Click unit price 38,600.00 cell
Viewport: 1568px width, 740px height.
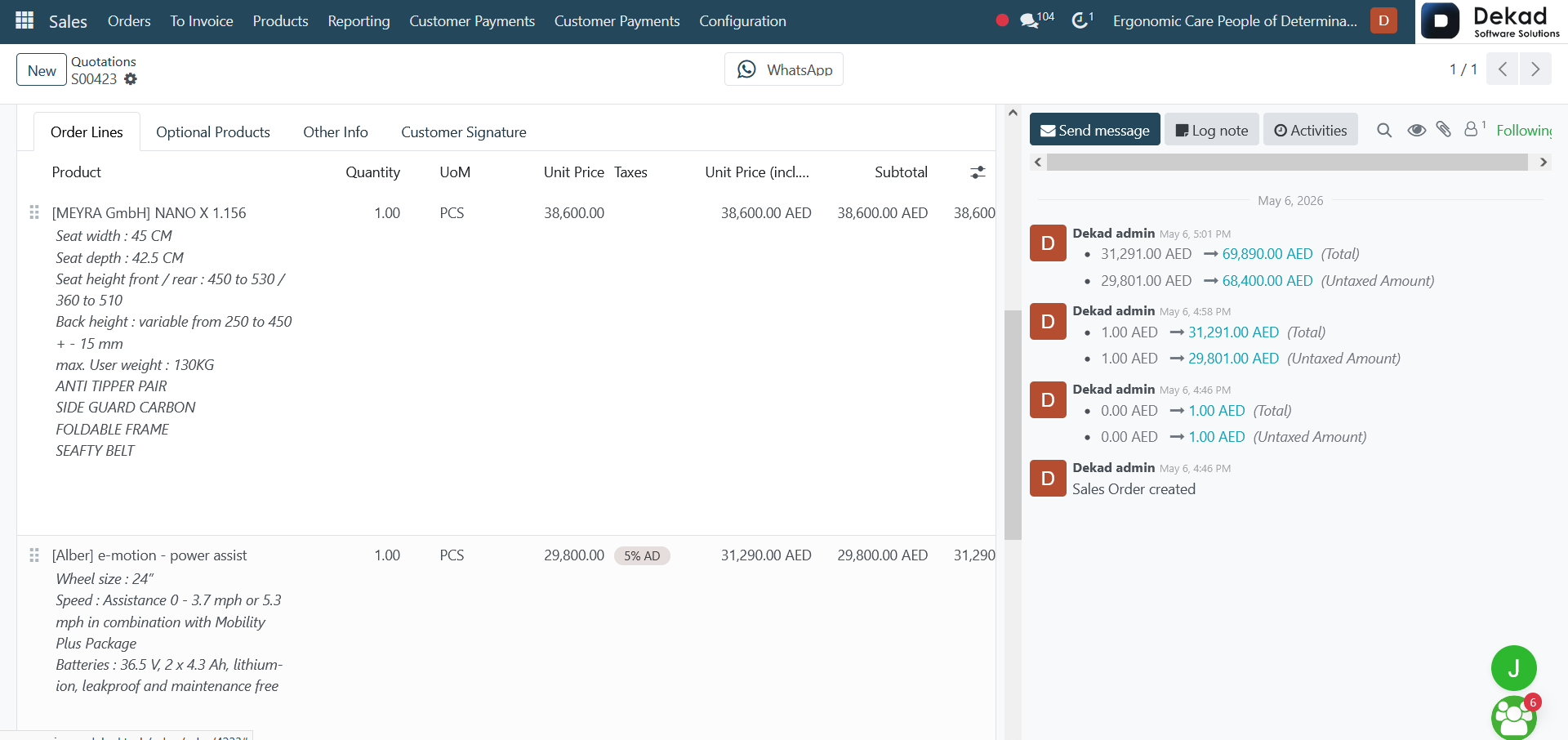[574, 213]
